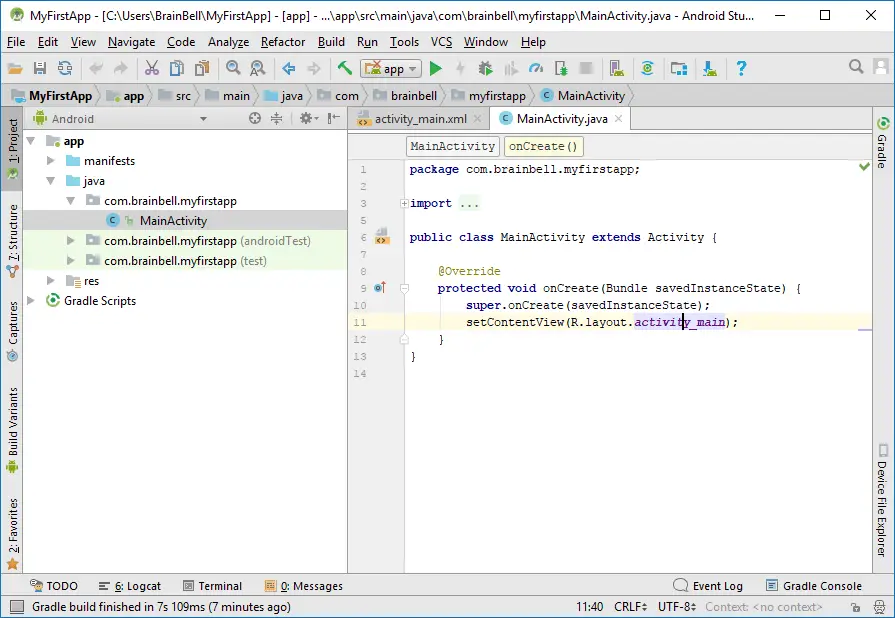Screen dimensions: 895x618
Task: Switch to the activity_main.xml tab
Action: pos(420,119)
